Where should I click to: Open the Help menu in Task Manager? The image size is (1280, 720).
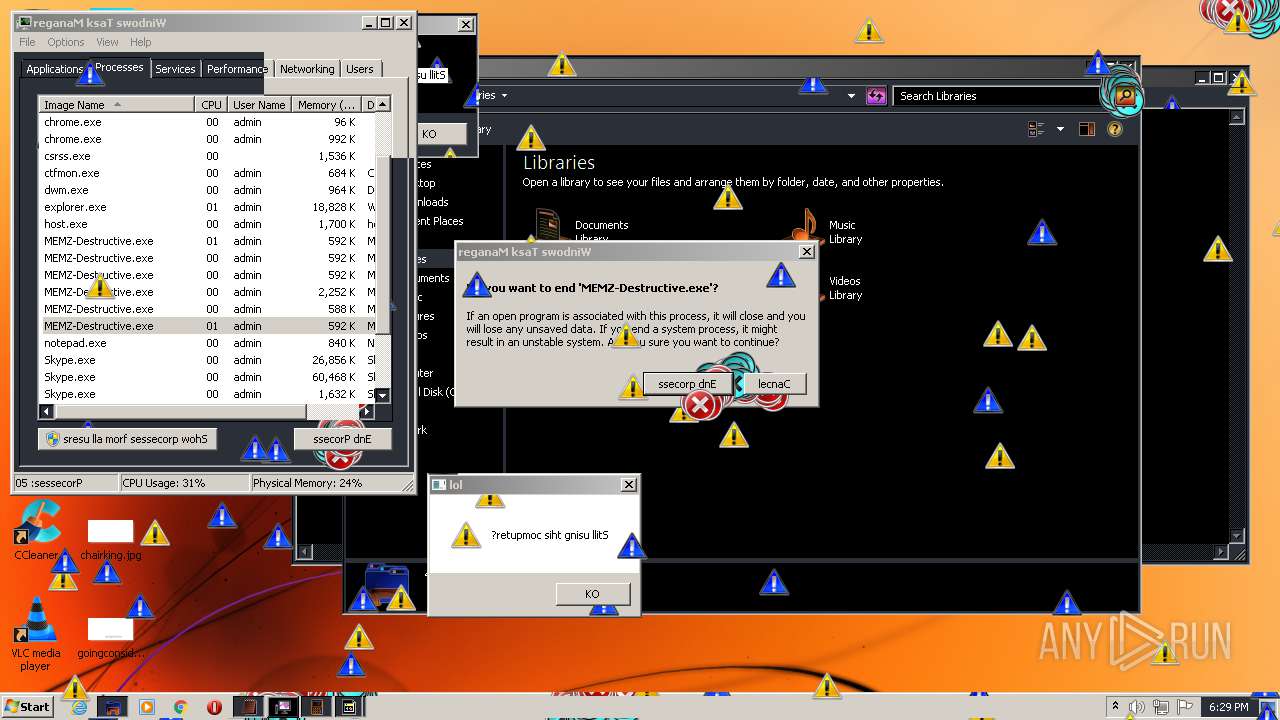141,42
